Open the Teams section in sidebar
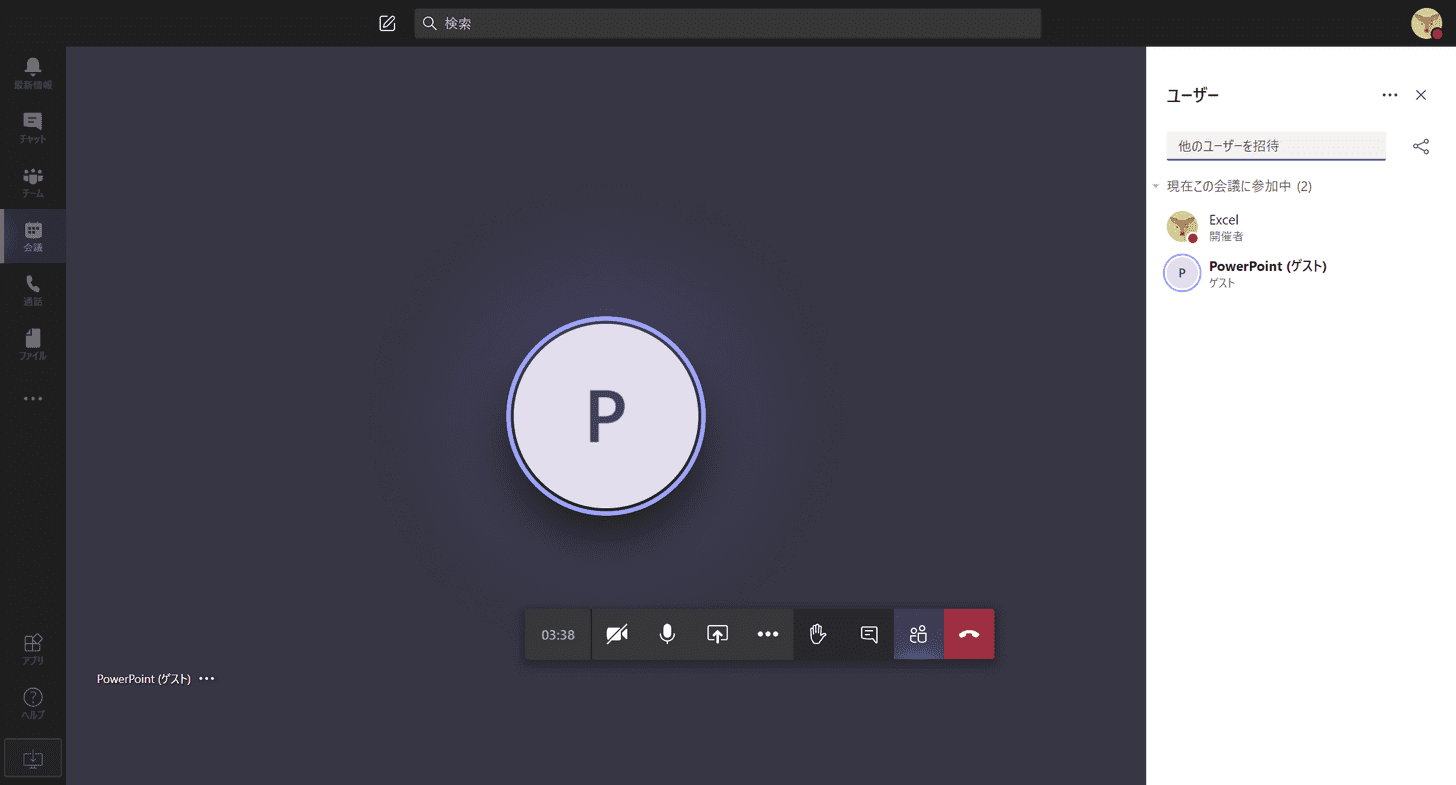 click(x=33, y=181)
